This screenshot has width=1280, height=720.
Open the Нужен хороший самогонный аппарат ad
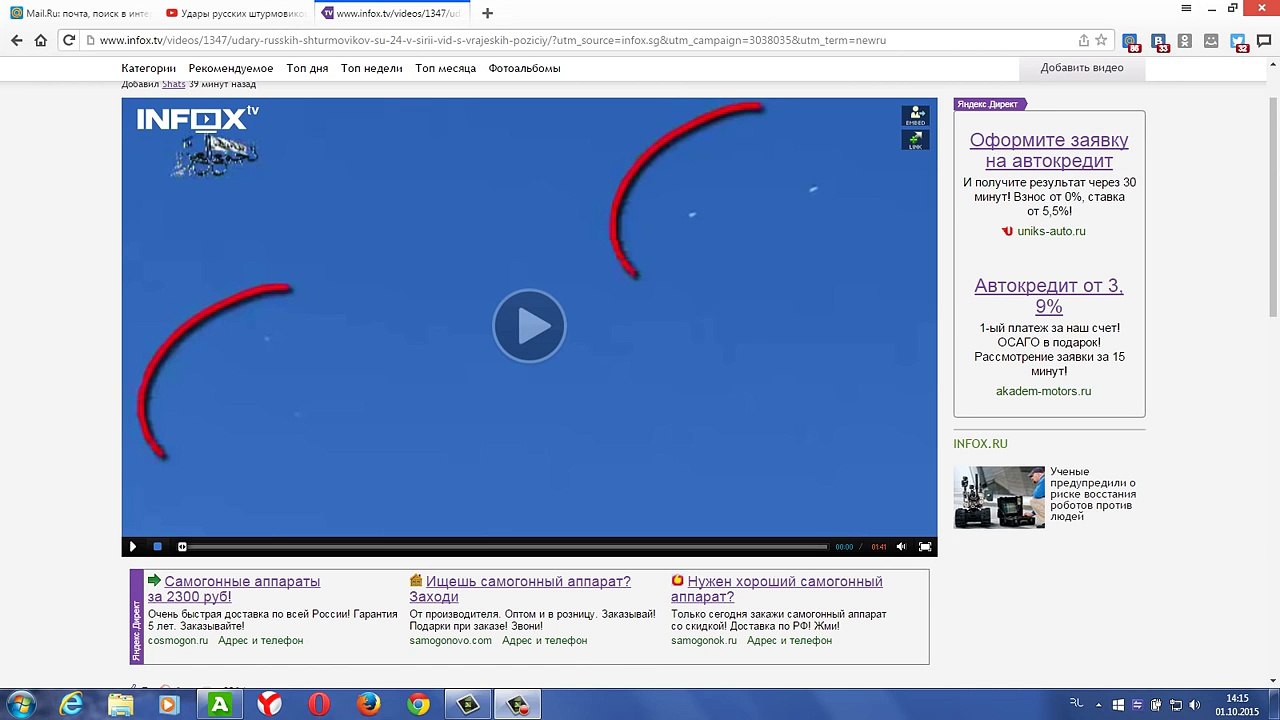[x=777, y=589]
